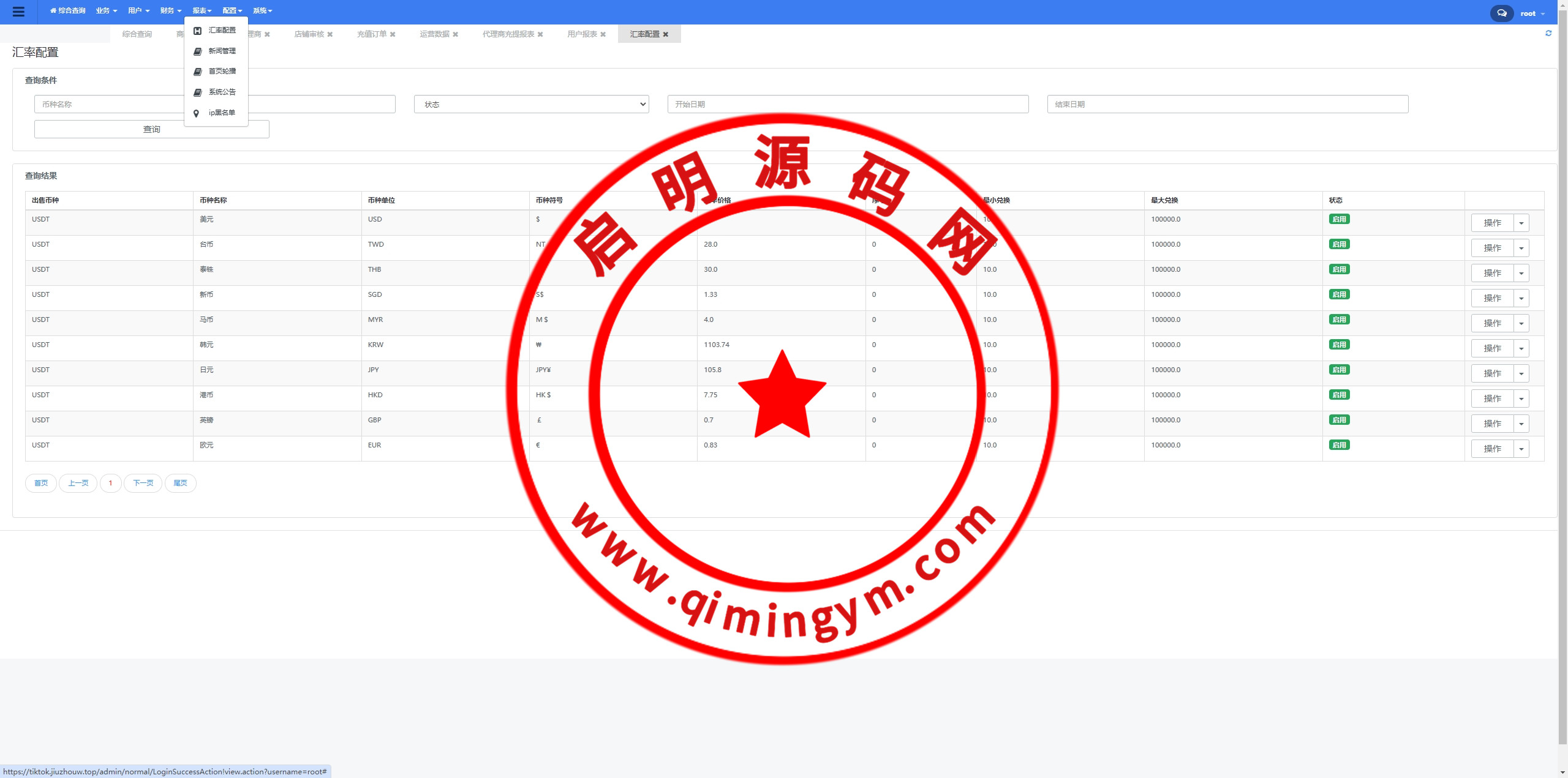This screenshot has width=1568, height=778.
Task: Click the refresh icon at top right
Action: click(1548, 33)
